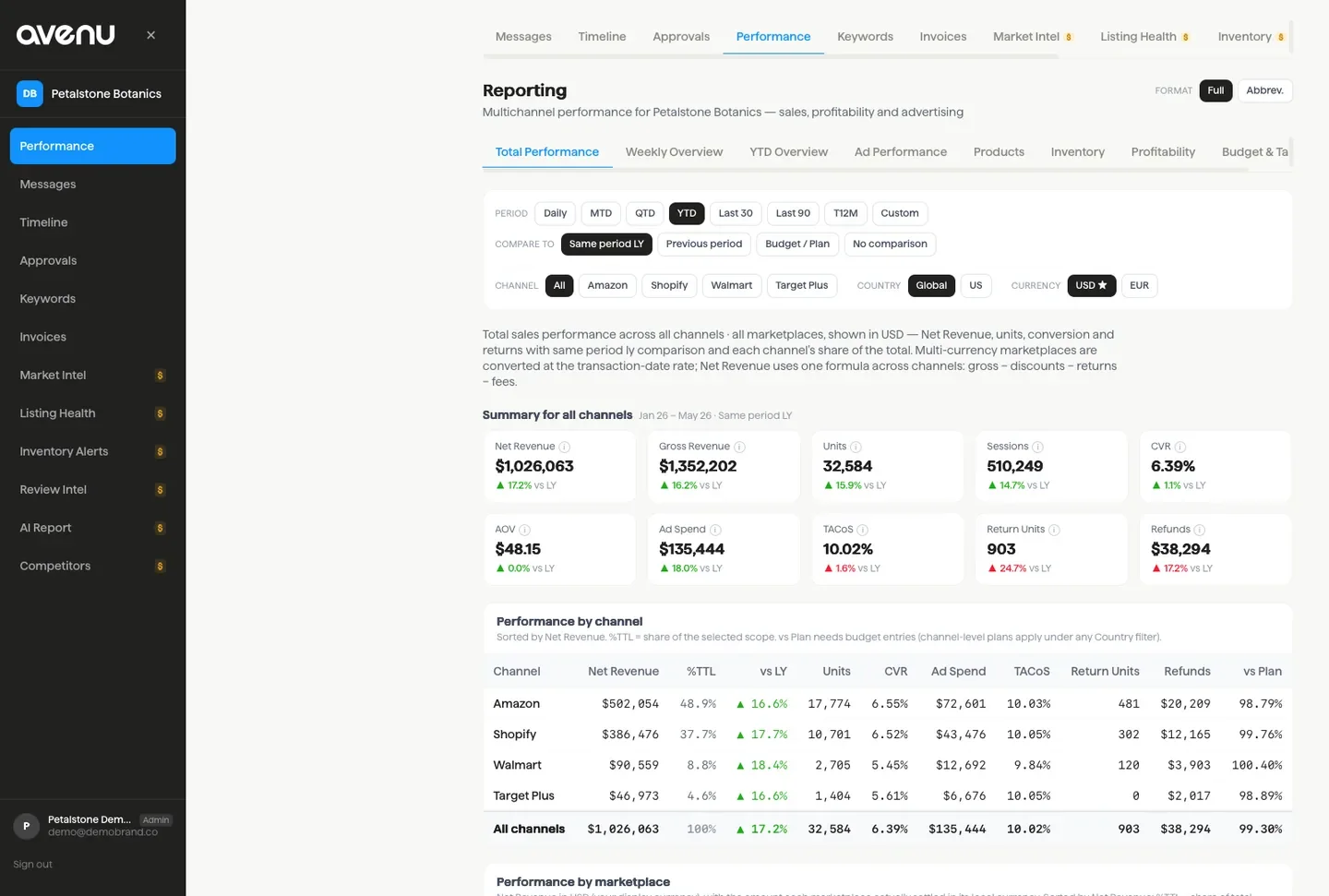Viewport: 1329px width, 896px height.
Task: Click the premium badge beside Market Intel in sidebar
Action: point(161,376)
